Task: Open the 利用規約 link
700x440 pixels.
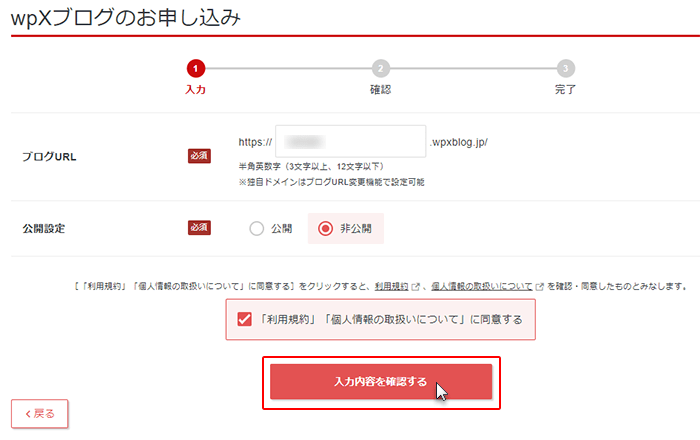Action: (x=392, y=286)
